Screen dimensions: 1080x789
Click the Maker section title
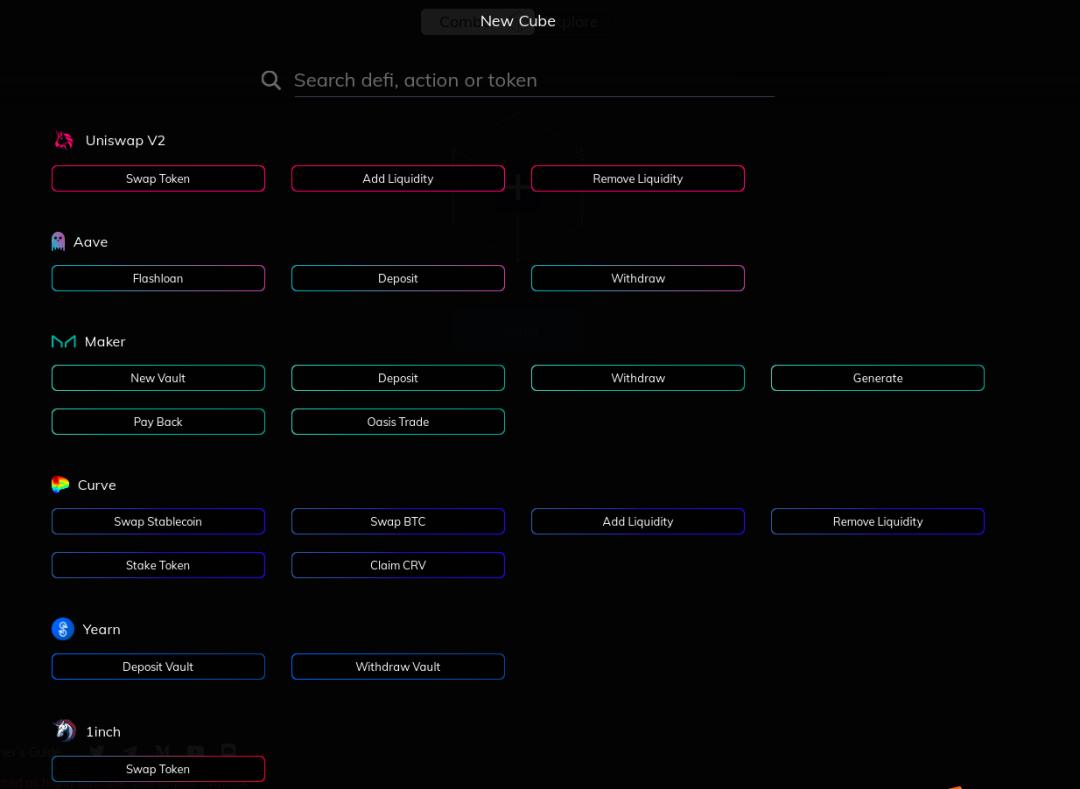point(105,341)
